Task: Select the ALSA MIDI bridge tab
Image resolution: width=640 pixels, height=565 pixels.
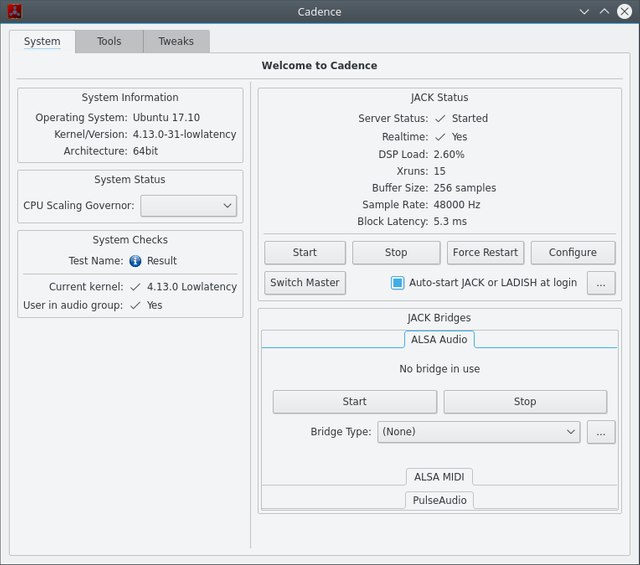Action: click(x=439, y=477)
